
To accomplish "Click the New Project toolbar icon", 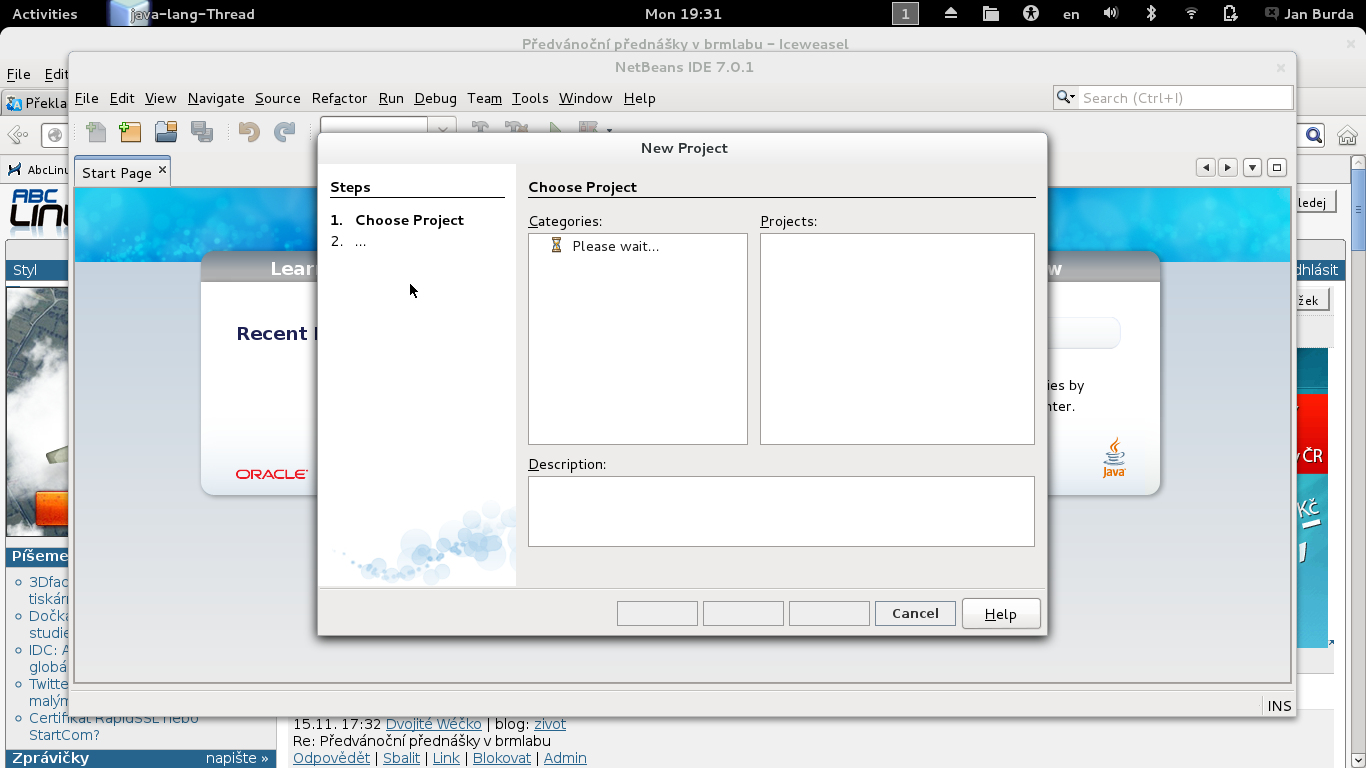I will coord(130,132).
